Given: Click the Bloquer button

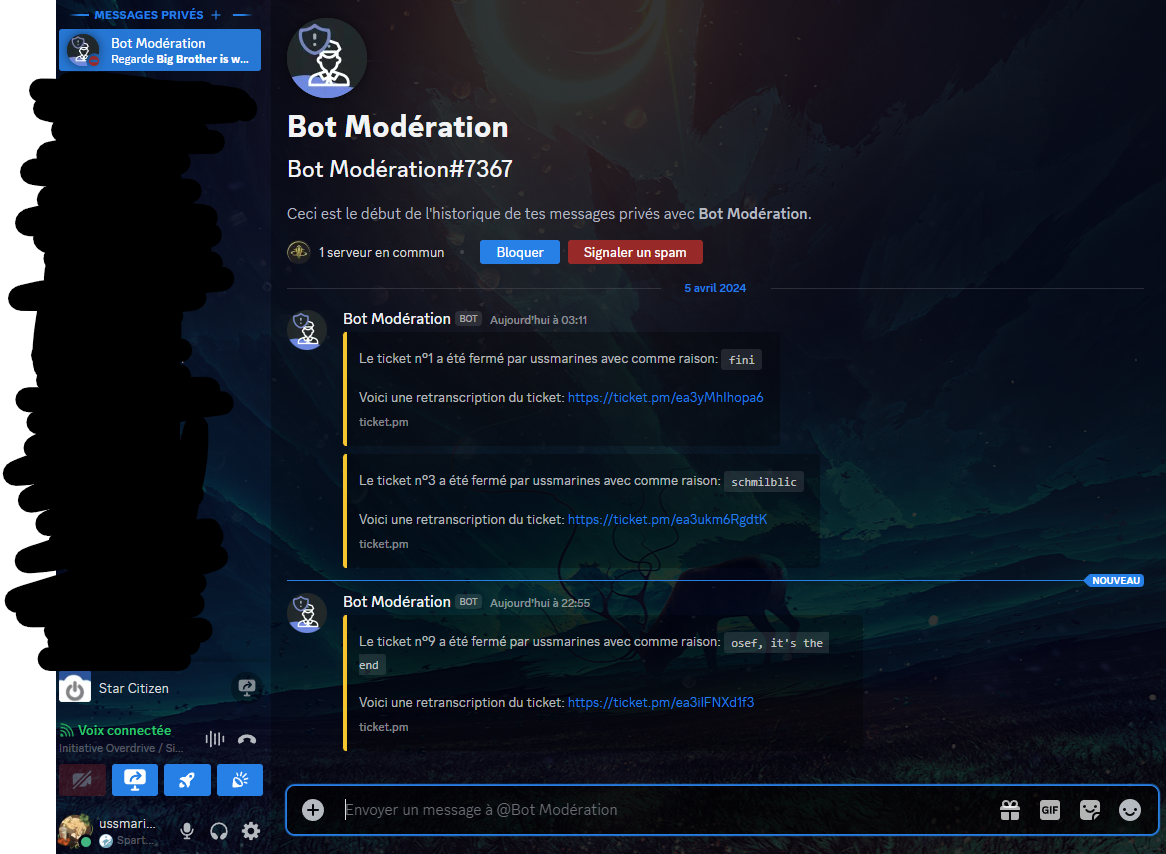Looking at the screenshot, I should (520, 252).
